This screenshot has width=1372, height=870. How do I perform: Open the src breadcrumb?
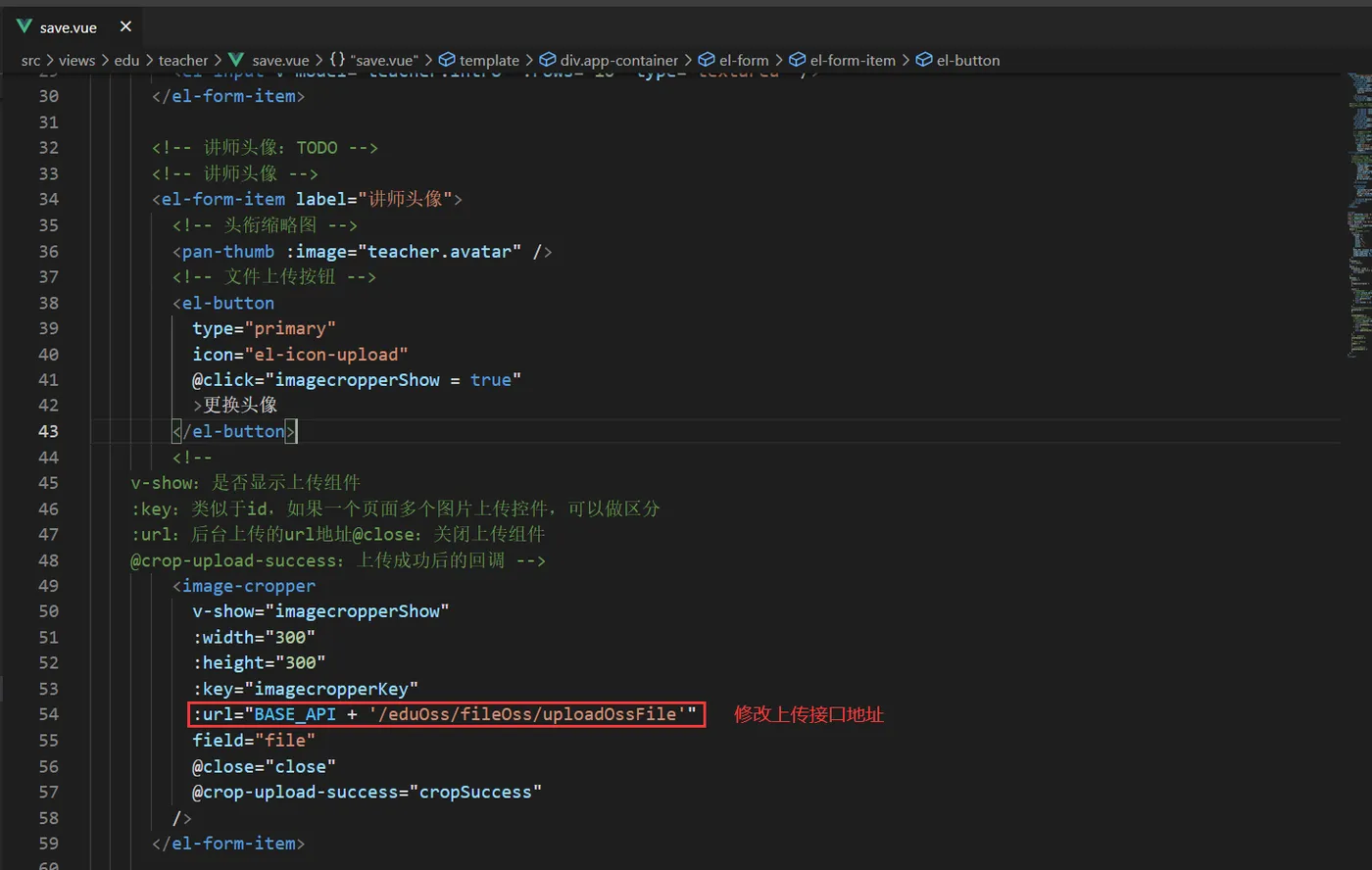(30, 61)
